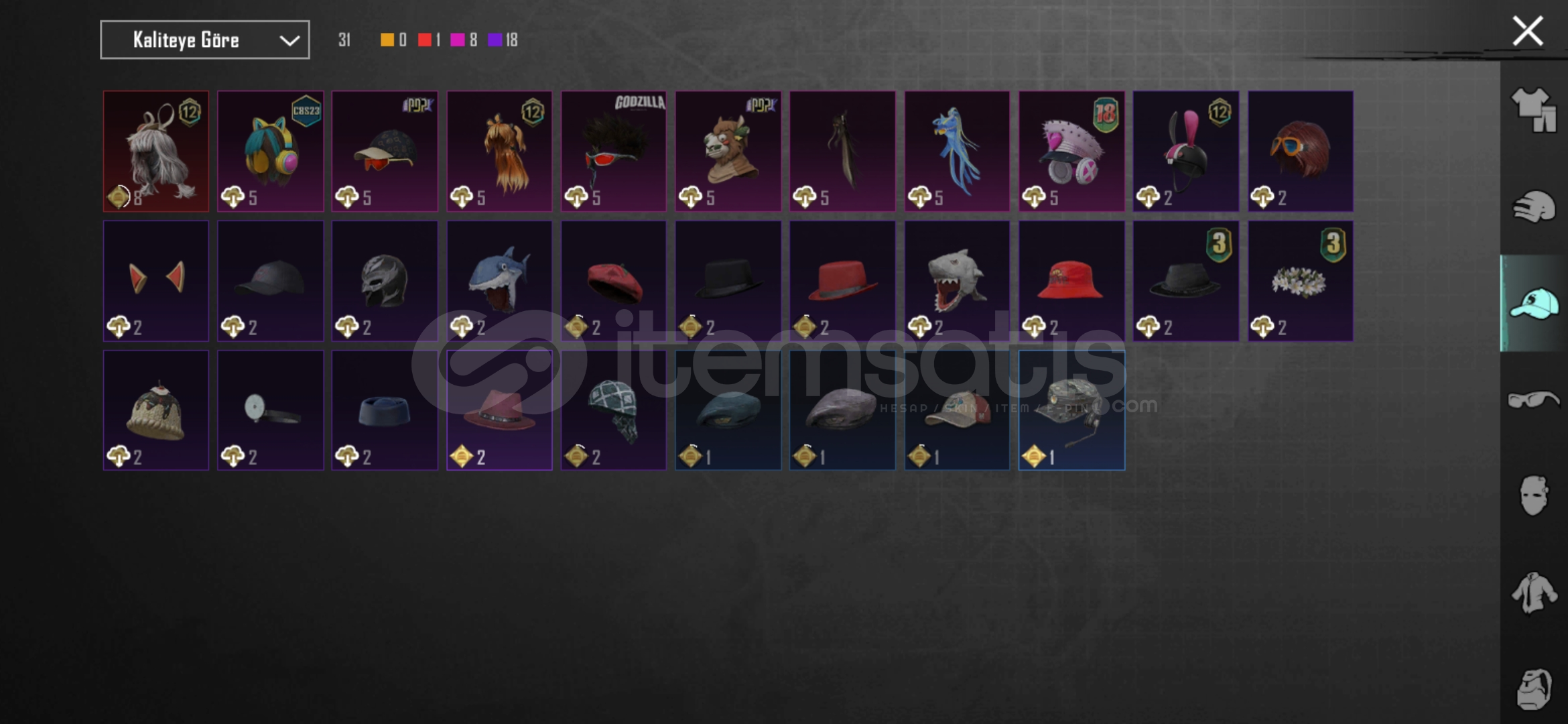Filter by purple quality swatch

[495, 40]
